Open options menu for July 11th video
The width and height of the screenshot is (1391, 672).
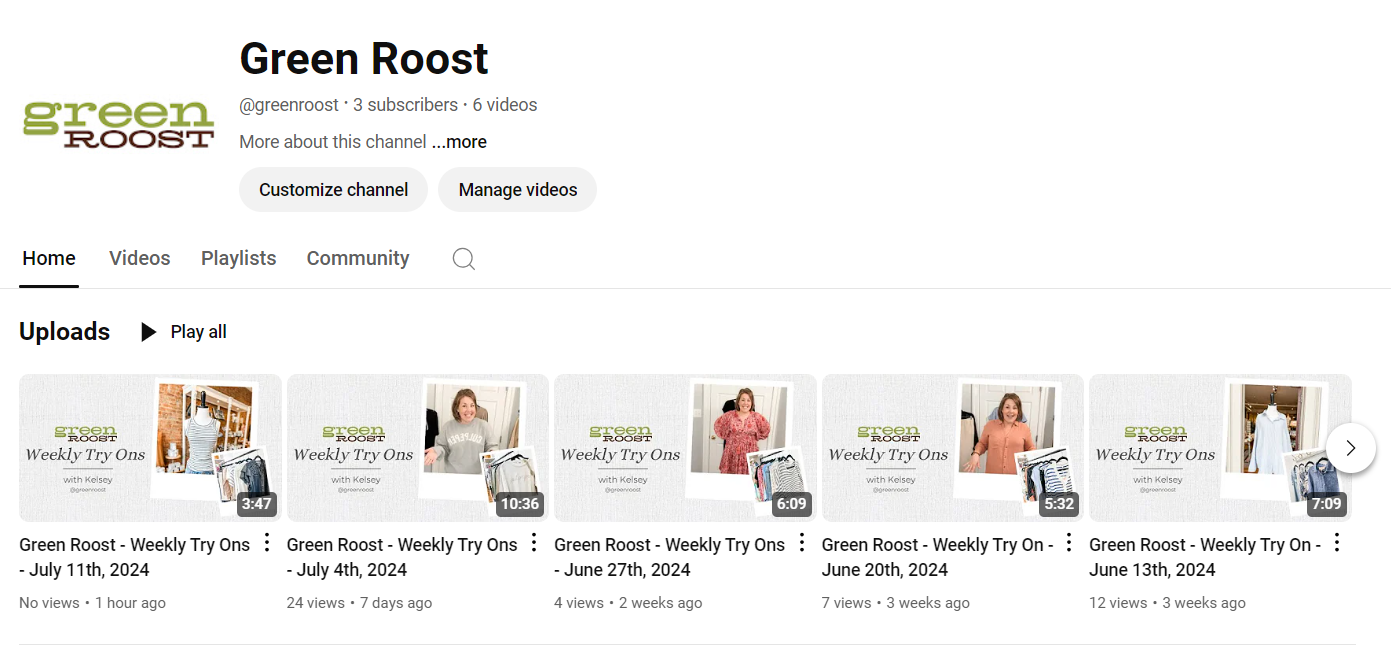coord(267,543)
